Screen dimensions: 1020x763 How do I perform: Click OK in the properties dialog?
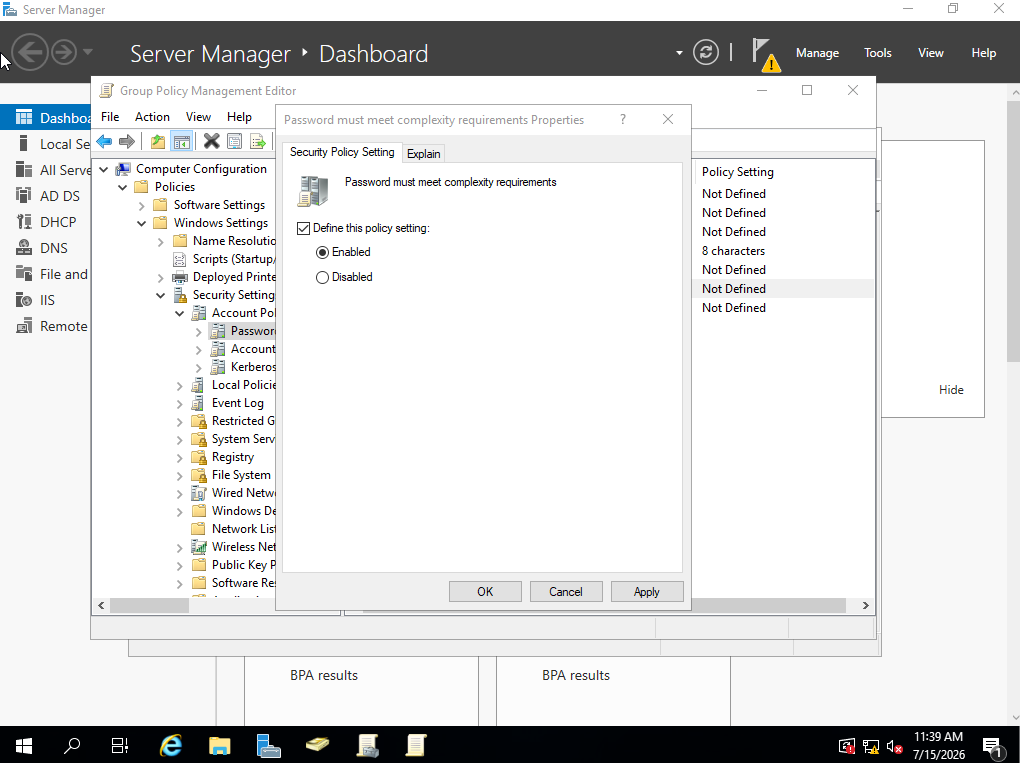[485, 591]
